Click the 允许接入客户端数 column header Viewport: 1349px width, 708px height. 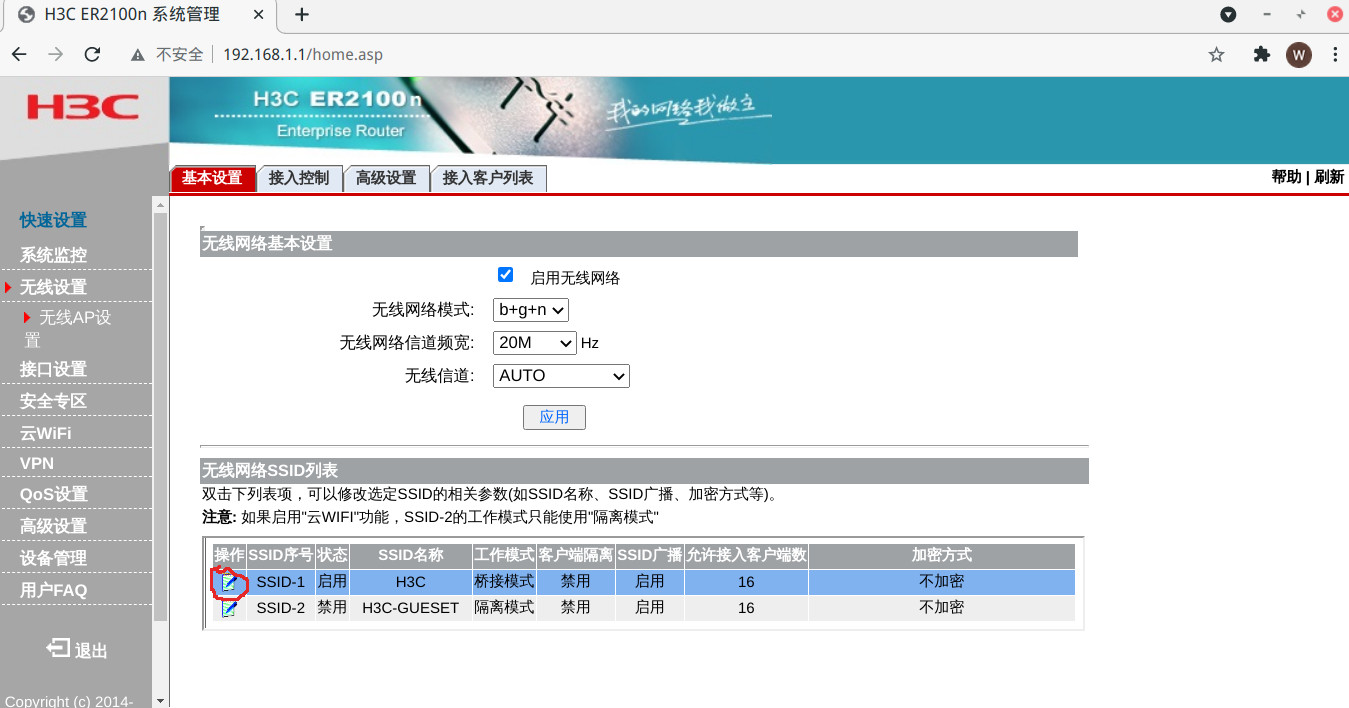coord(746,555)
